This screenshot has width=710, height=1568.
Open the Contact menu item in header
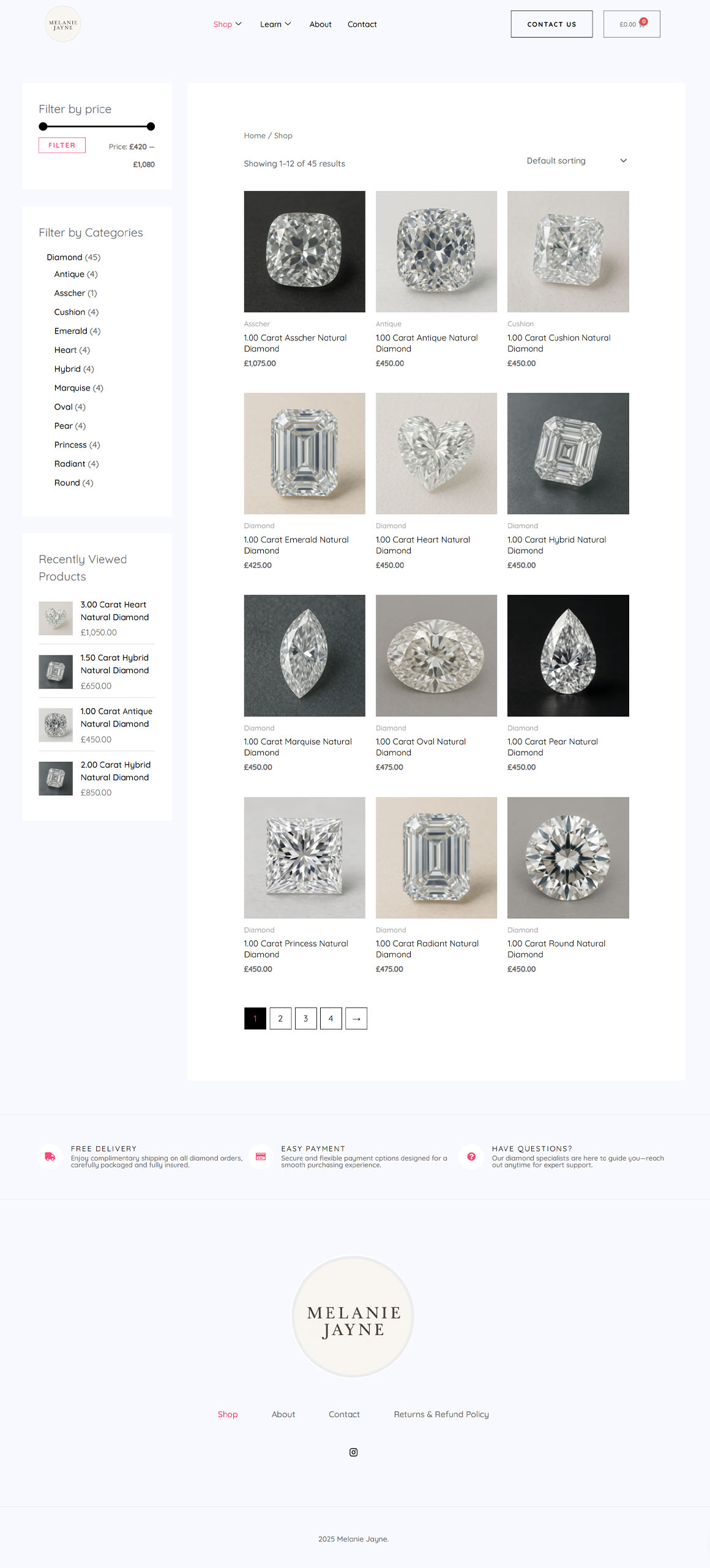[x=362, y=24]
